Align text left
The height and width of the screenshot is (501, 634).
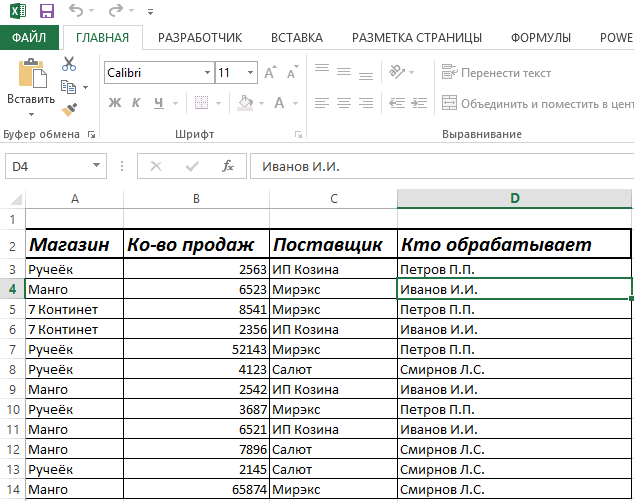[322, 103]
